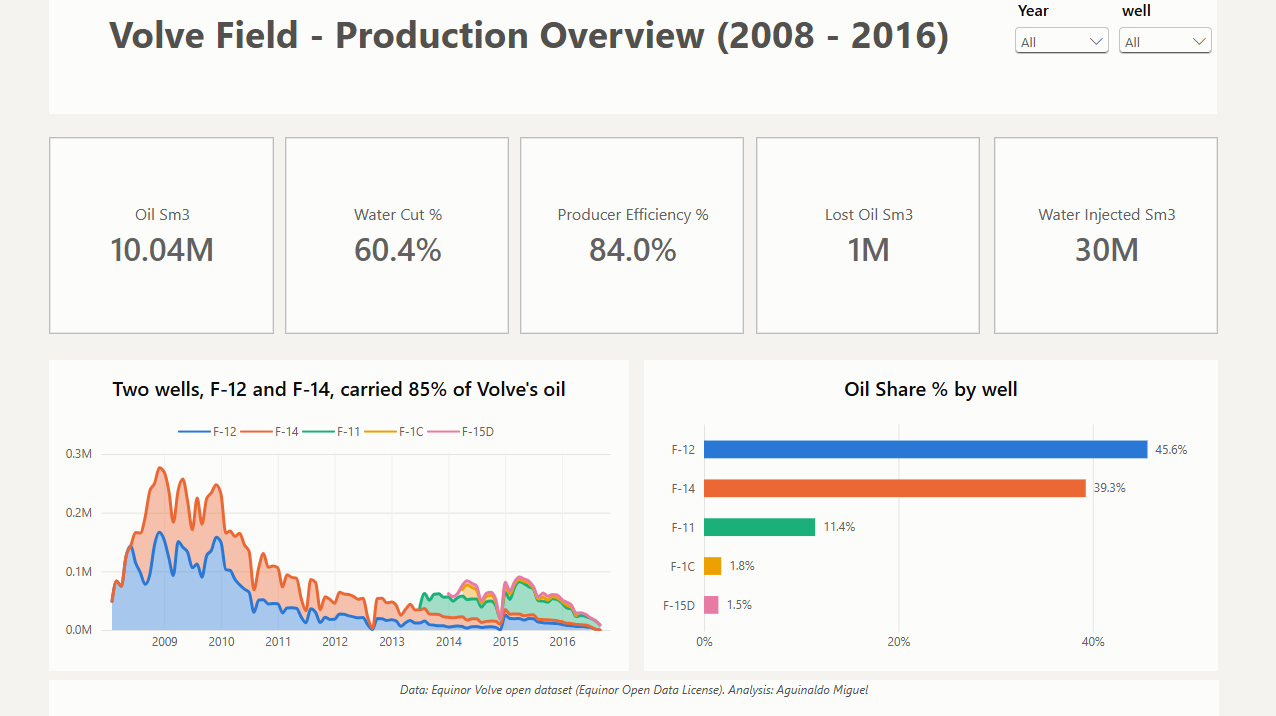The image size is (1276, 716).
Task: Click the 20% axis label on bar chart
Action: pos(899,642)
